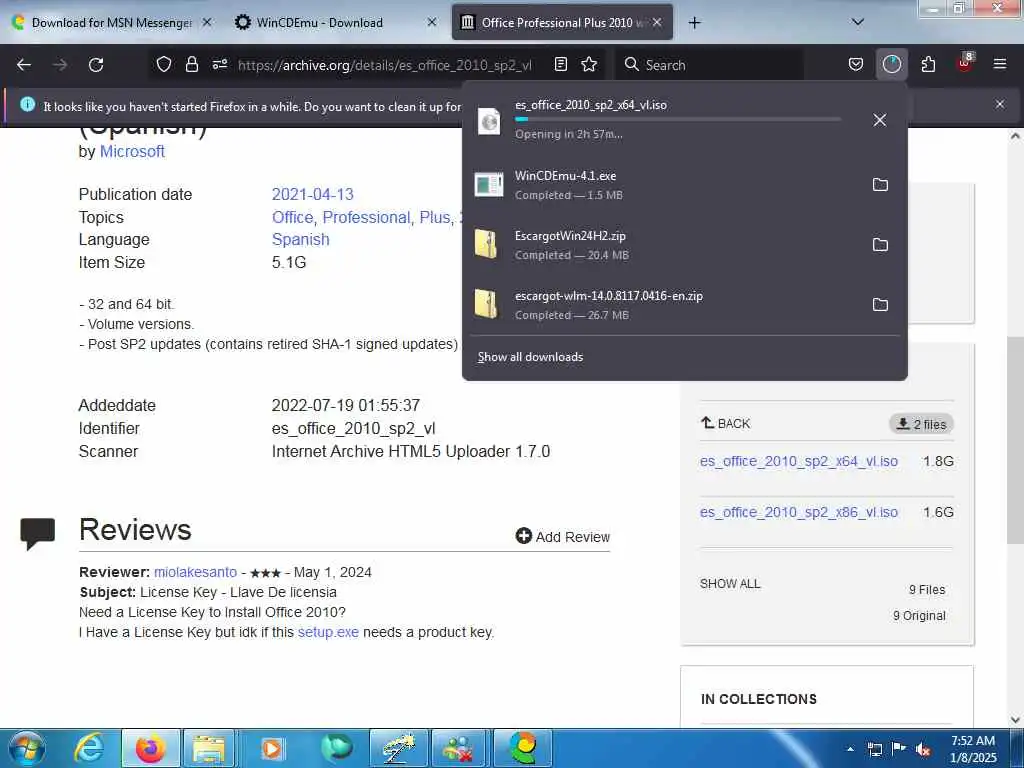Launch Internet Explorer from taskbar
The image size is (1024, 768).
[x=88, y=748]
